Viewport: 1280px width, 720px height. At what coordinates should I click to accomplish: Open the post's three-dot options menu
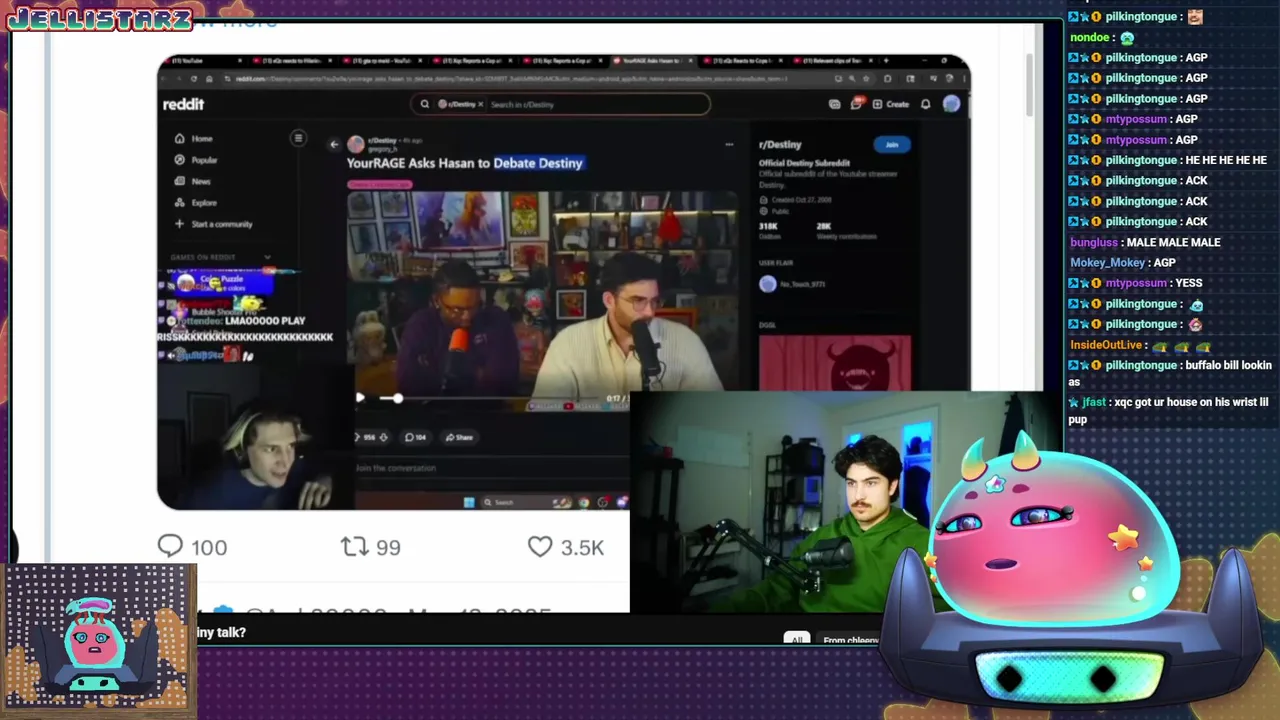click(729, 144)
